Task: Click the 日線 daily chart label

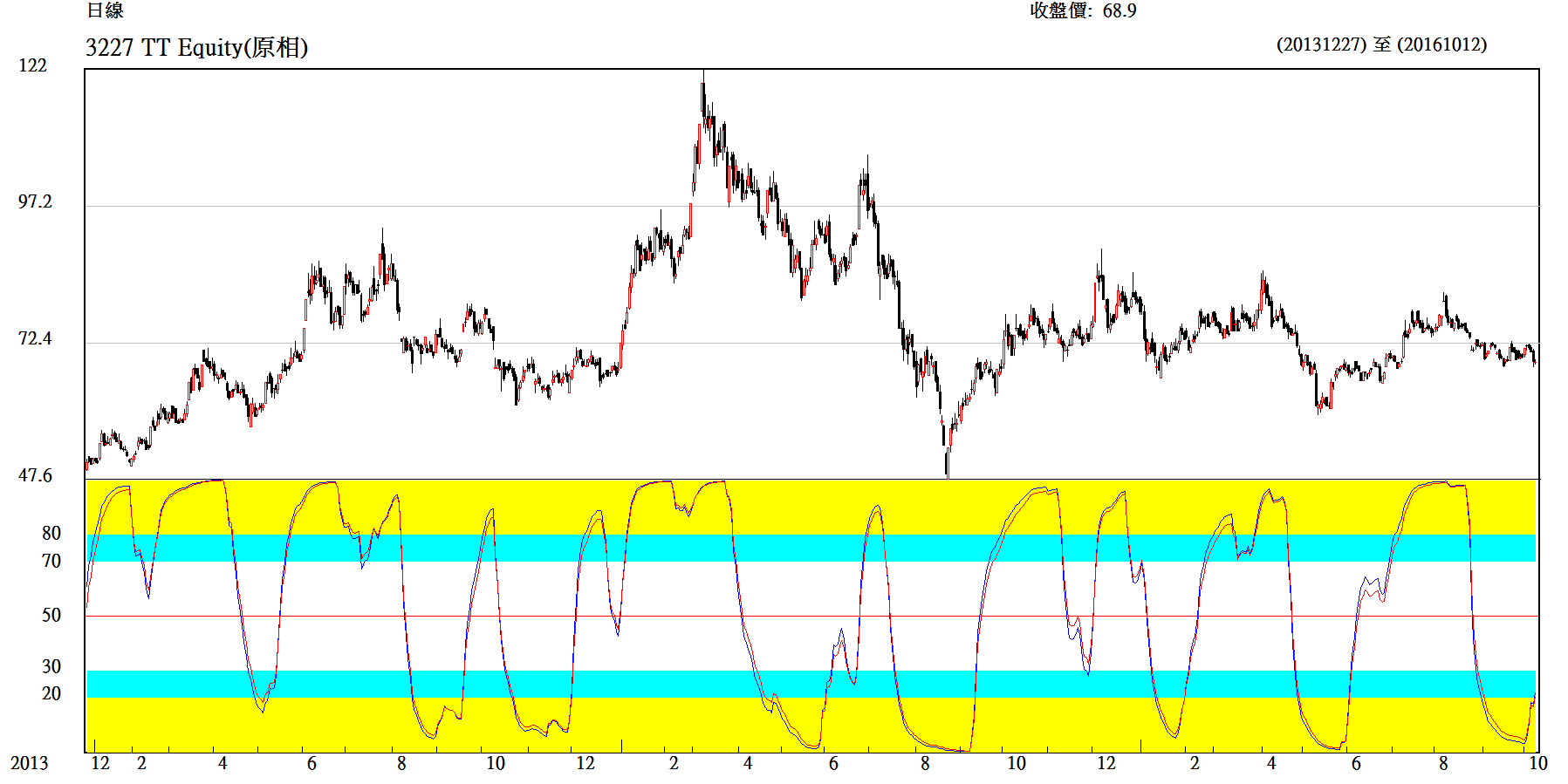Action: click(x=105, y=10)
